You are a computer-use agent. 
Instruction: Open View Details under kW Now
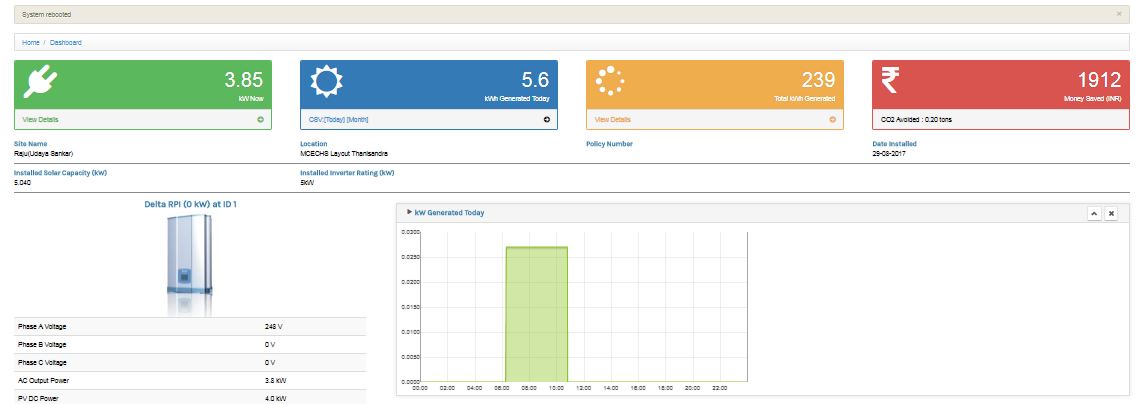point(41,120)
